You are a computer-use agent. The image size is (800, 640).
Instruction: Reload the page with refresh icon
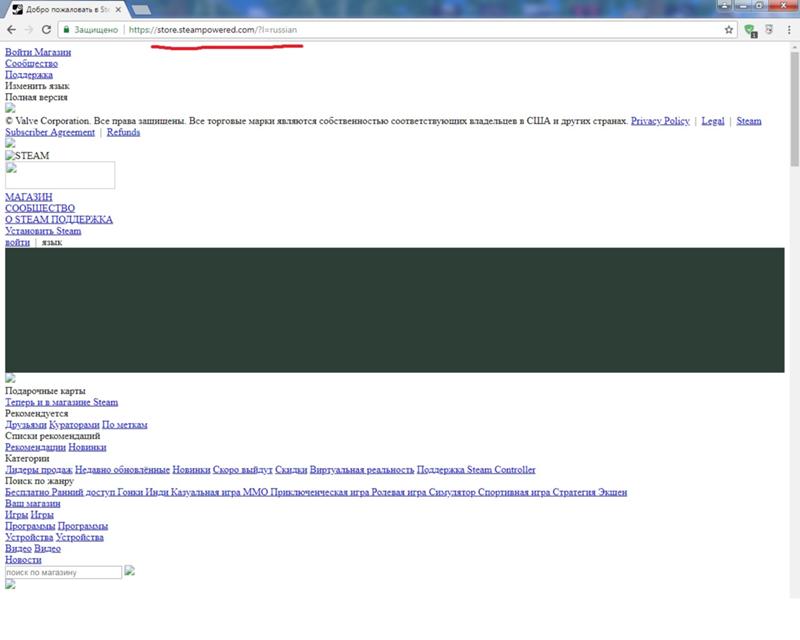coord(46,30)
